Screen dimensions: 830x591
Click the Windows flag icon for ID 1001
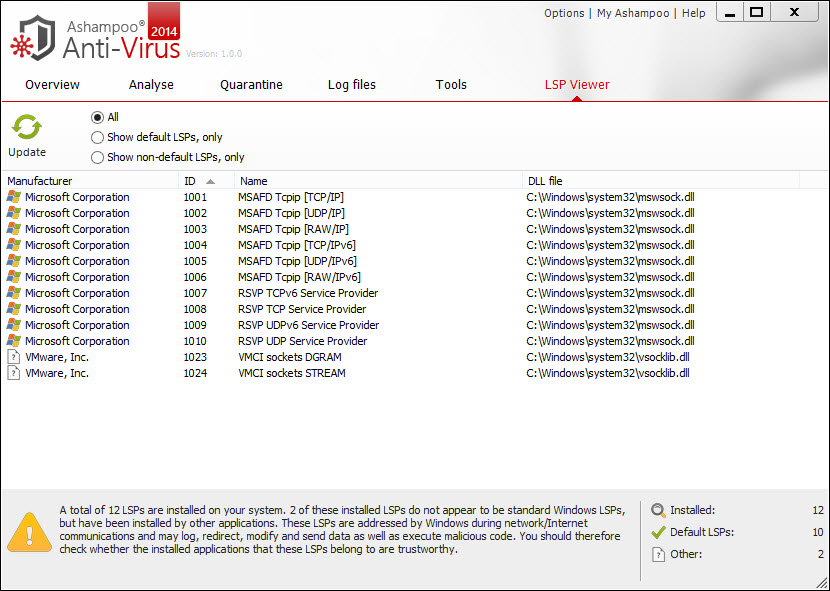coord(14,197)
